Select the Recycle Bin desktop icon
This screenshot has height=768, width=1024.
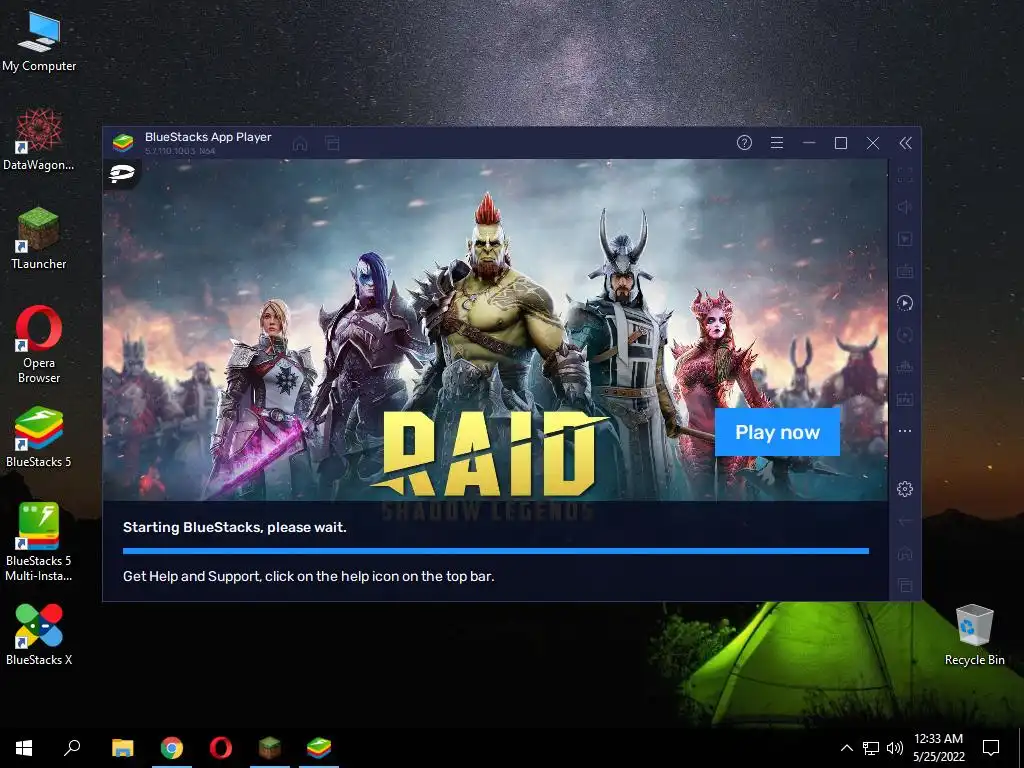click(x=974, y=635)
